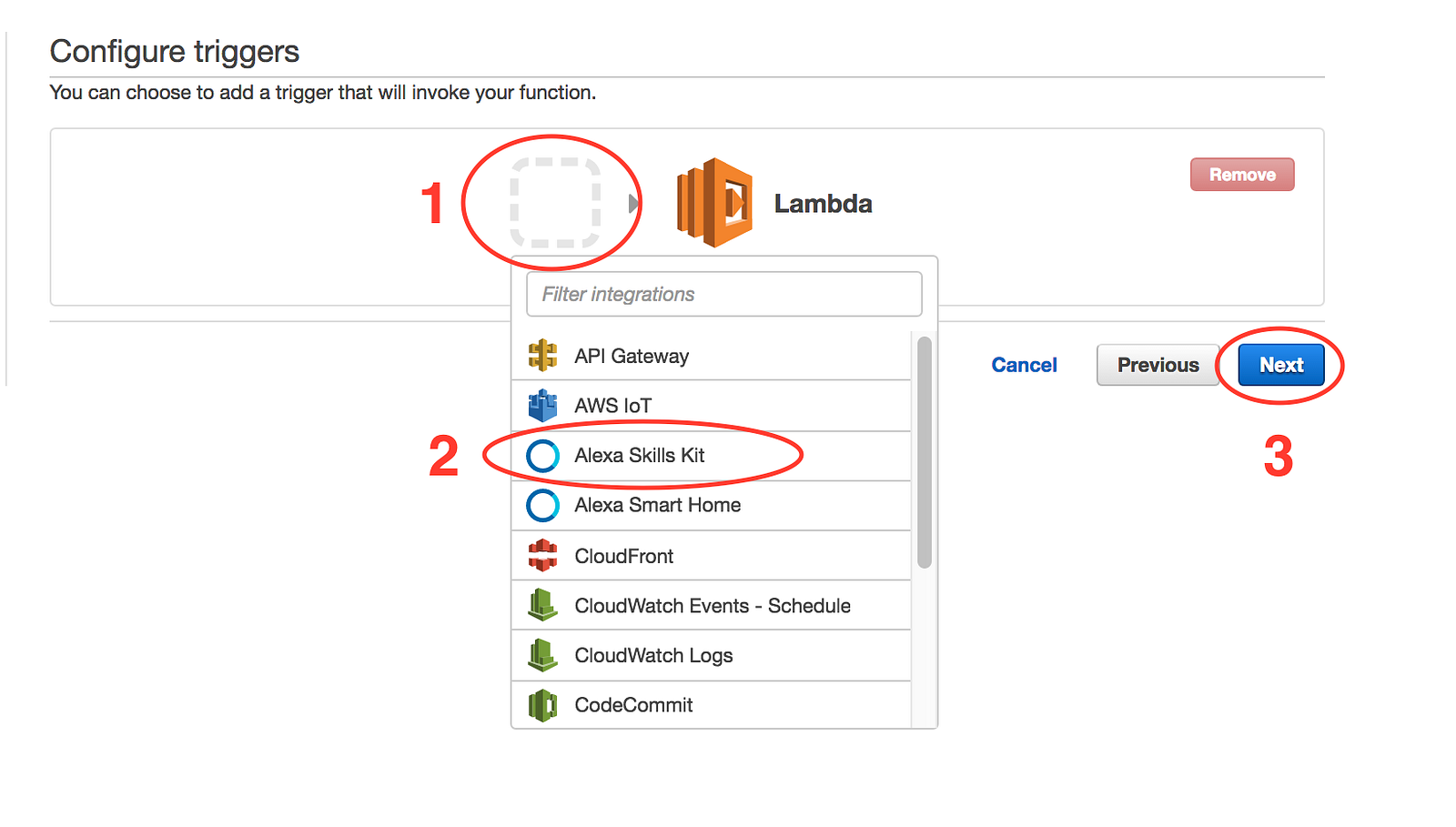Click the CloudFront icon
The width and height of the screenshot is (1456, 827).
[x=542, y=556]
